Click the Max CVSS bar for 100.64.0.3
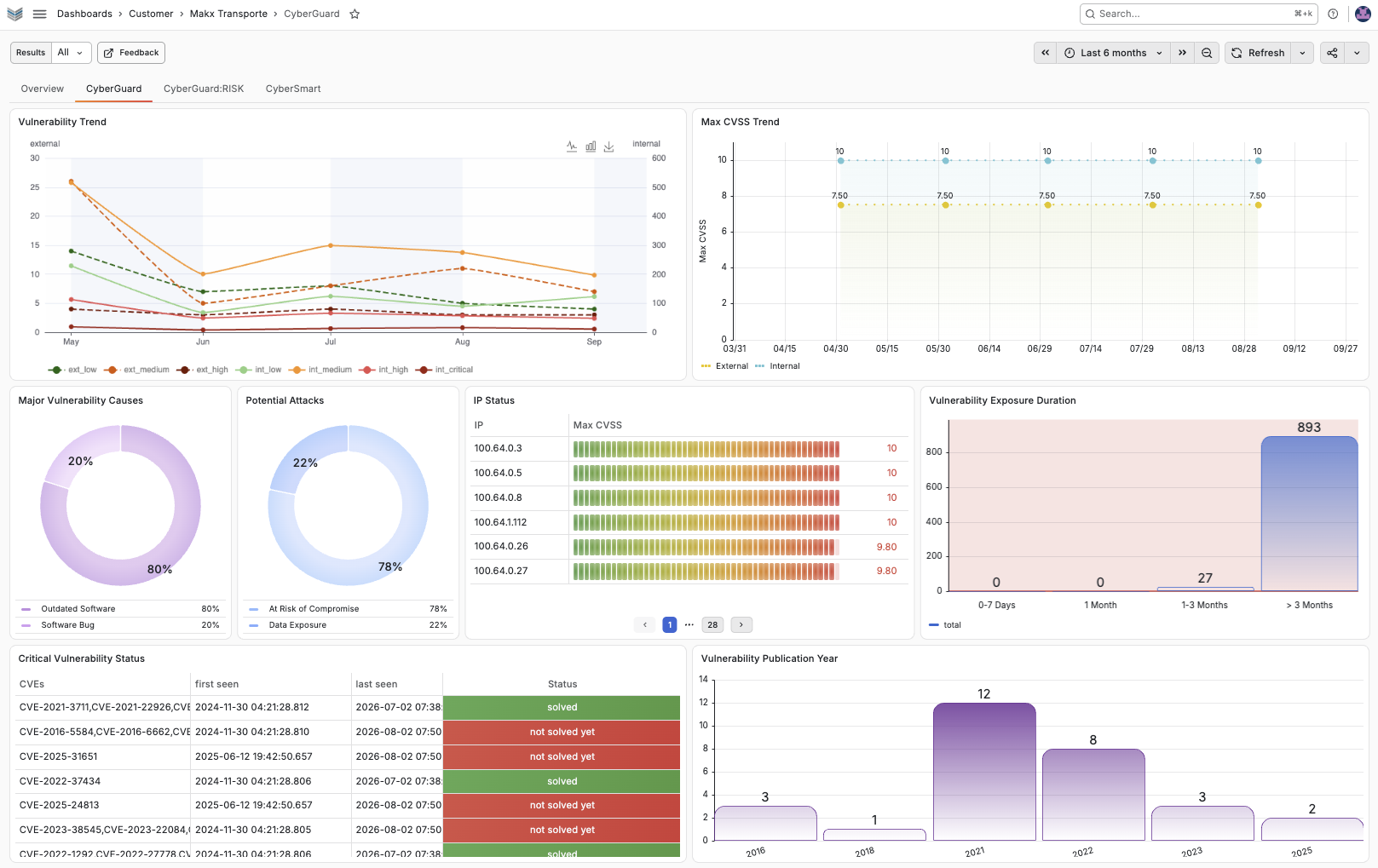This screenshot has width=1378, height=868. click(706, 448)
